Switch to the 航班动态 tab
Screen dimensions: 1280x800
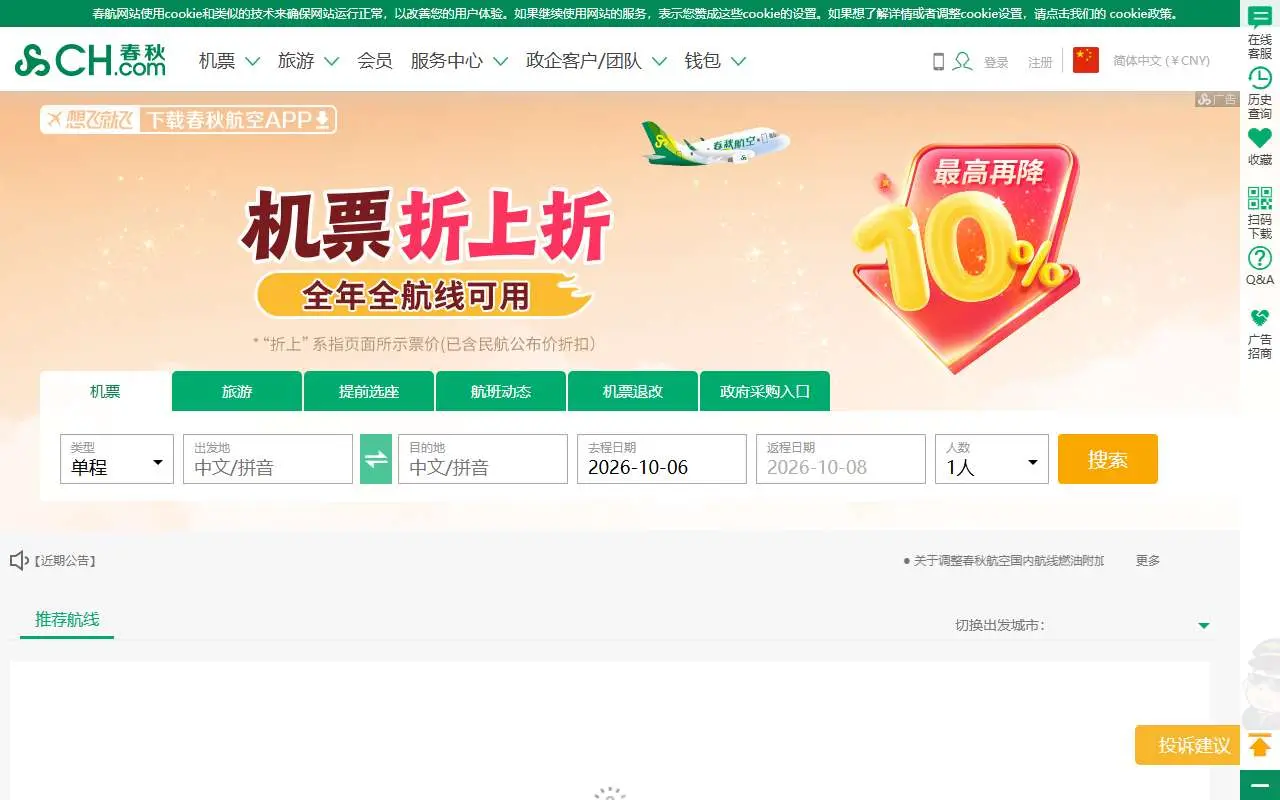click(501, 391)
